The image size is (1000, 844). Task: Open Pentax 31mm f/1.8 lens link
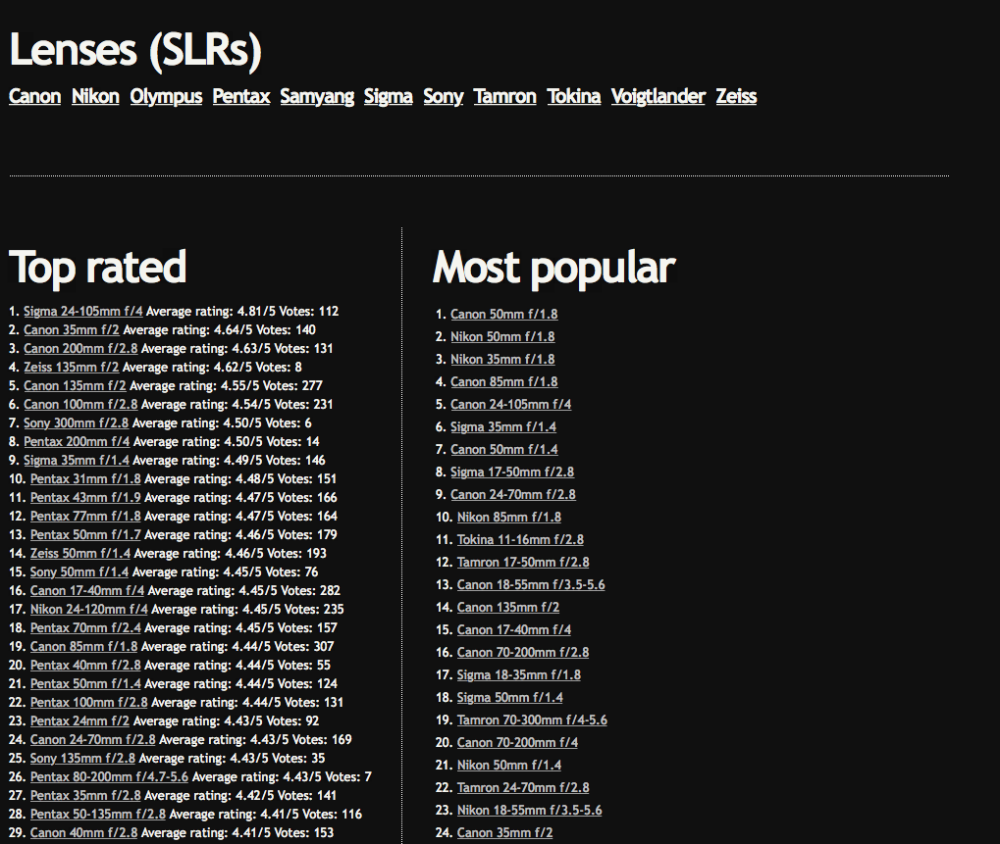pos(85,478)
